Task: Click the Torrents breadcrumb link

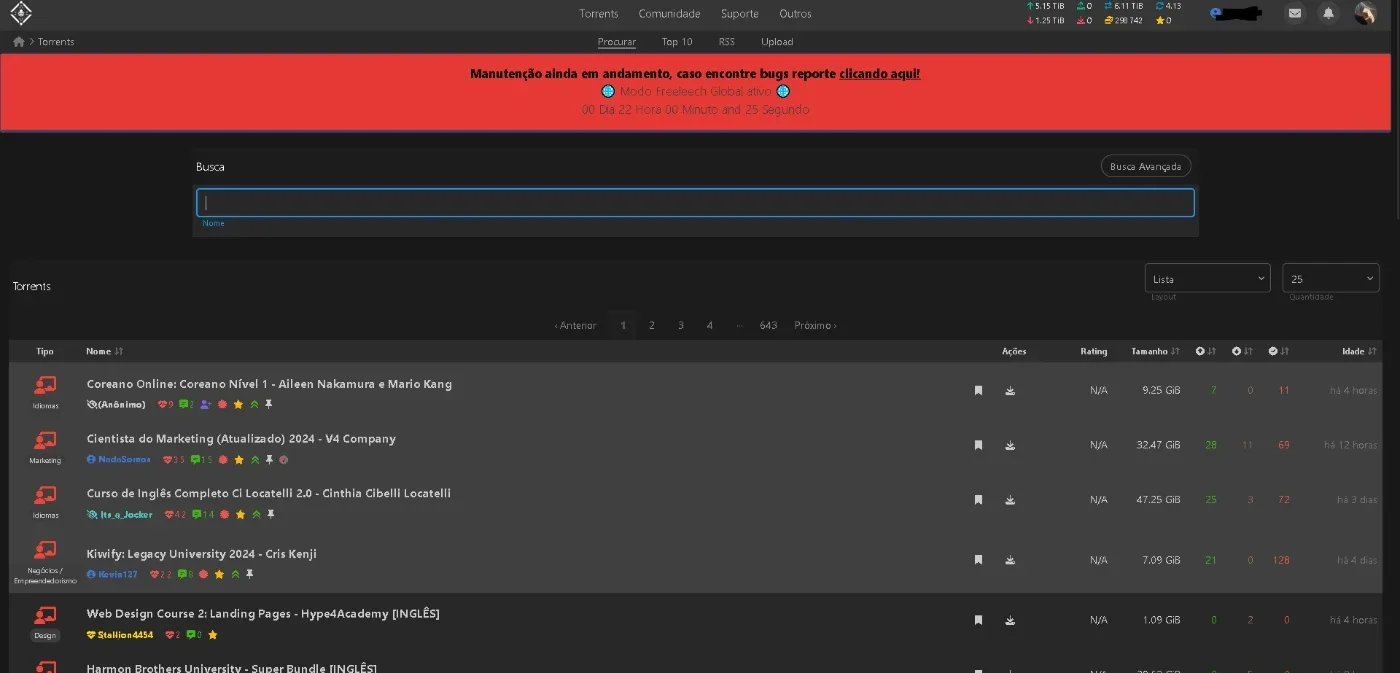Action: 56,42
